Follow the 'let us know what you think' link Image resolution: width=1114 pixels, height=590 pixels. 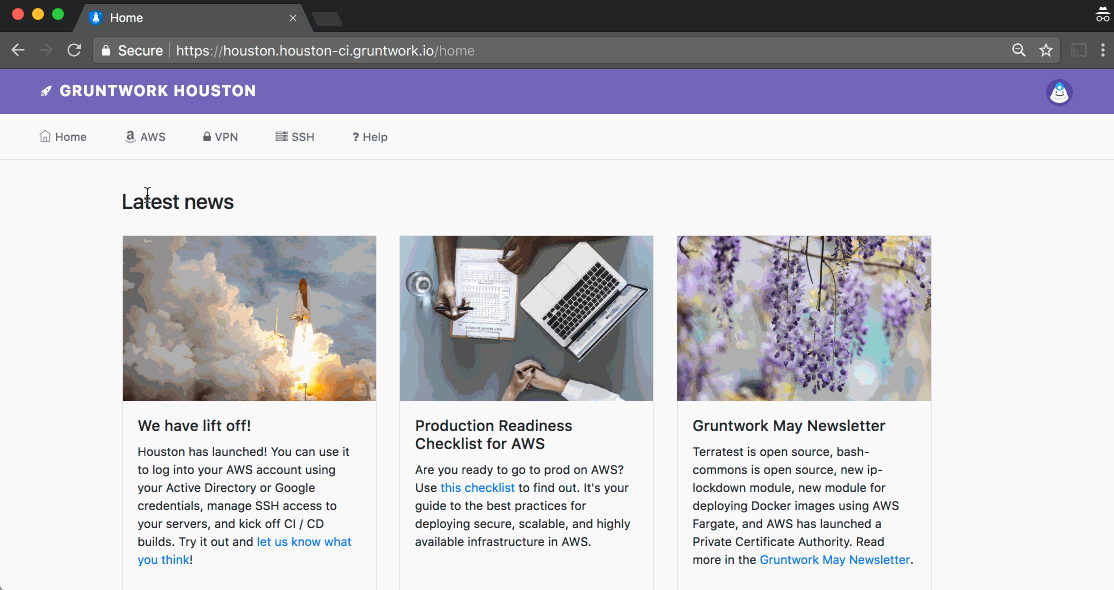244,551
